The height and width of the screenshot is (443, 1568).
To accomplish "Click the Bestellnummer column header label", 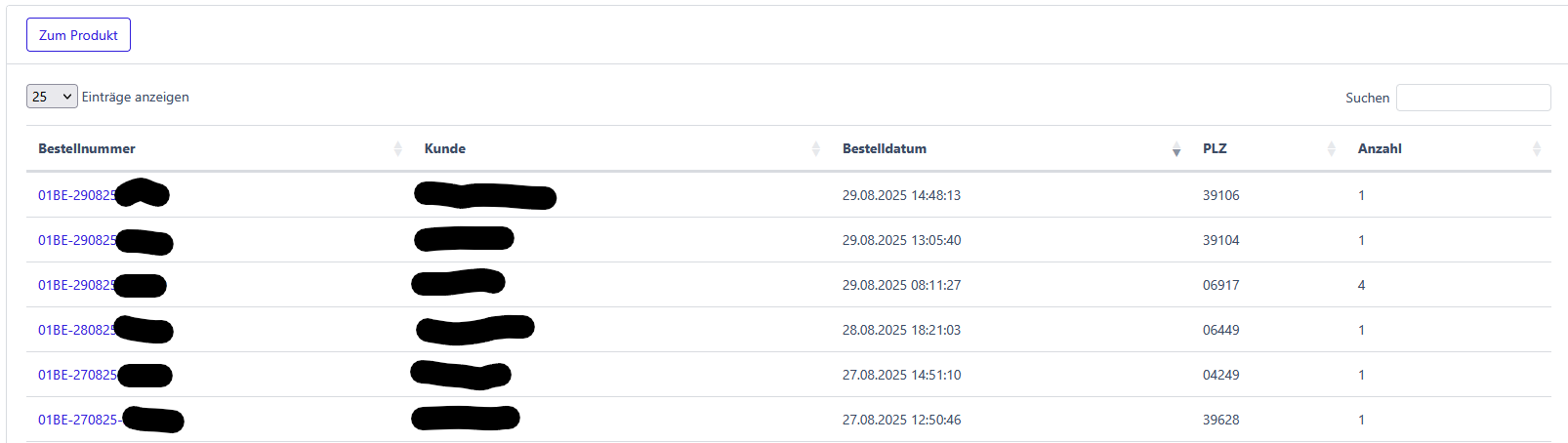I will click(87, 148).
